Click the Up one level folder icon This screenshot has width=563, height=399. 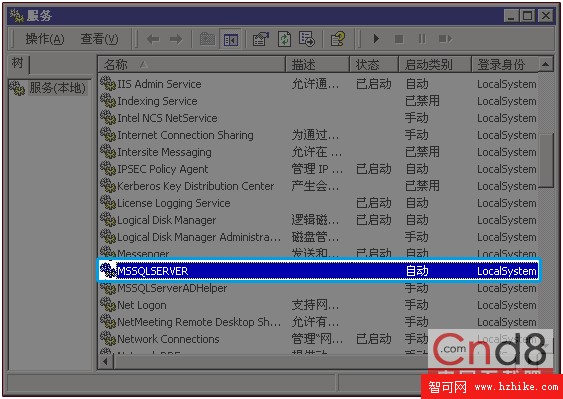(x=207, y=39)
